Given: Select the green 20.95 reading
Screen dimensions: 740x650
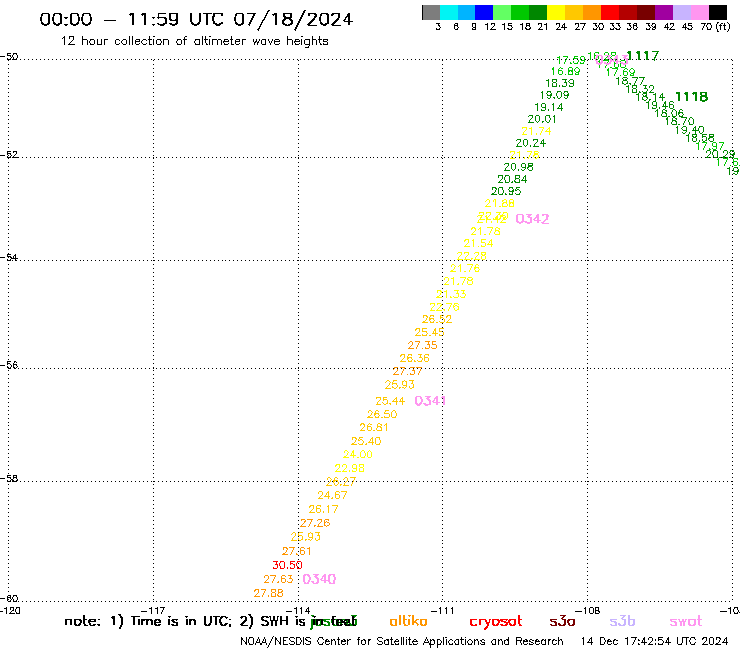Looking at the screenshot, I should click(x=506, y=191).
